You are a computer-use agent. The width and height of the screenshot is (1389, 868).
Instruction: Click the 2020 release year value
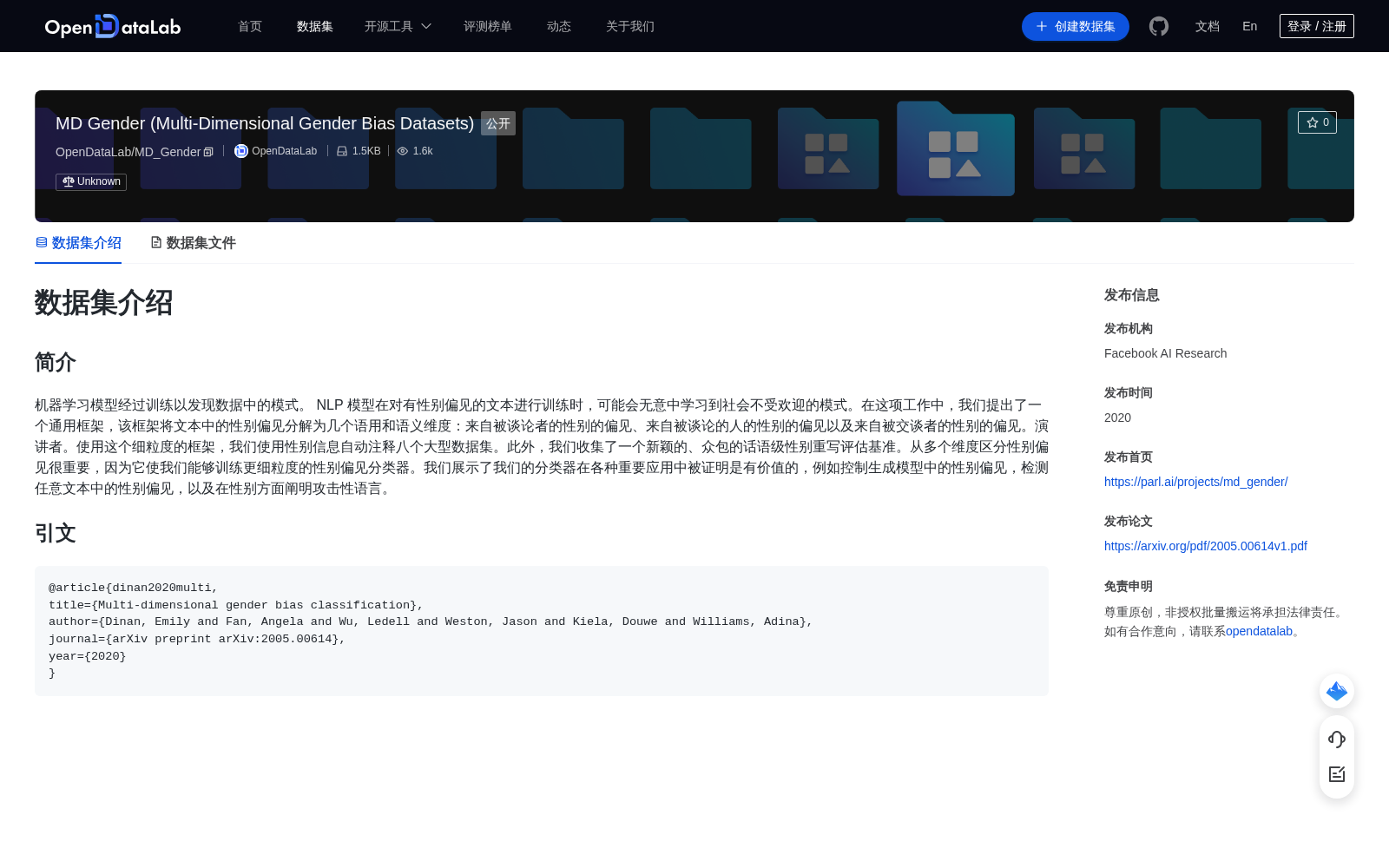click(1117, 418)
